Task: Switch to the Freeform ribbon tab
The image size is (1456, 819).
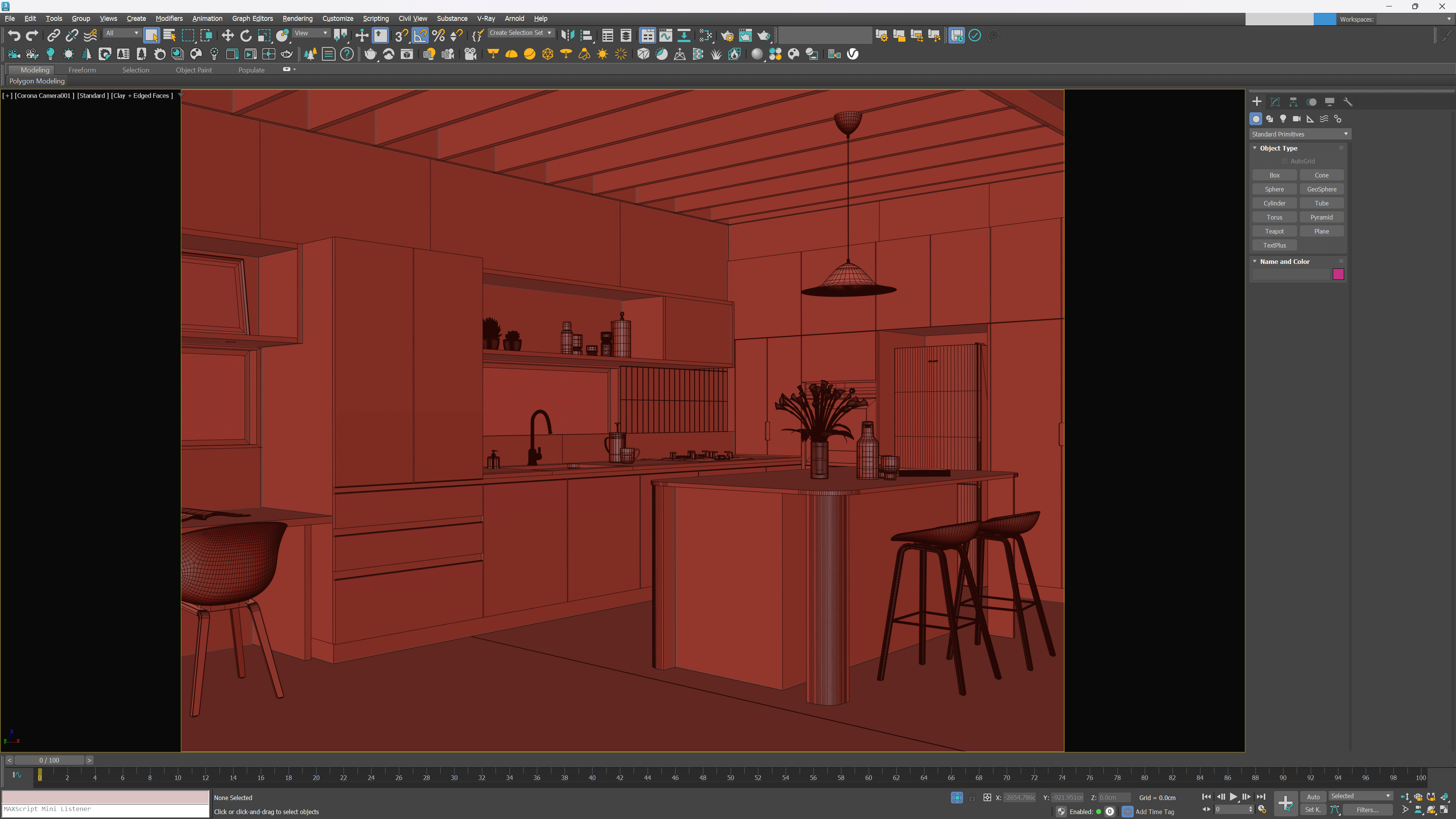Action: (x=82, y=70)
